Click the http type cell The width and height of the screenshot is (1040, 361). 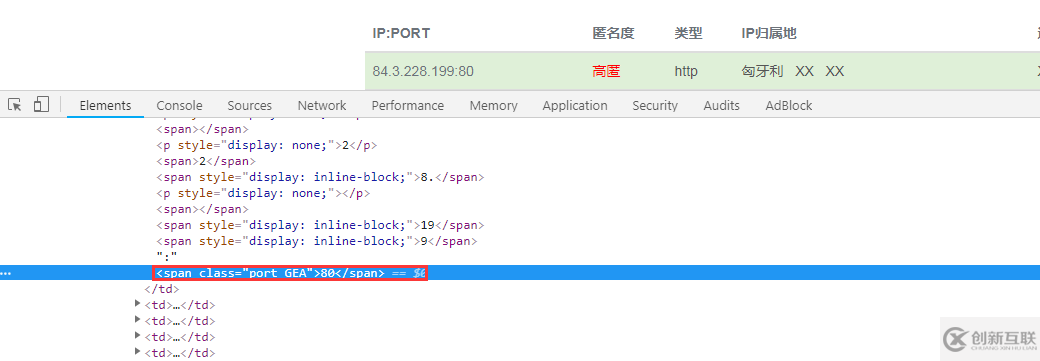click(x=686, y=71)
